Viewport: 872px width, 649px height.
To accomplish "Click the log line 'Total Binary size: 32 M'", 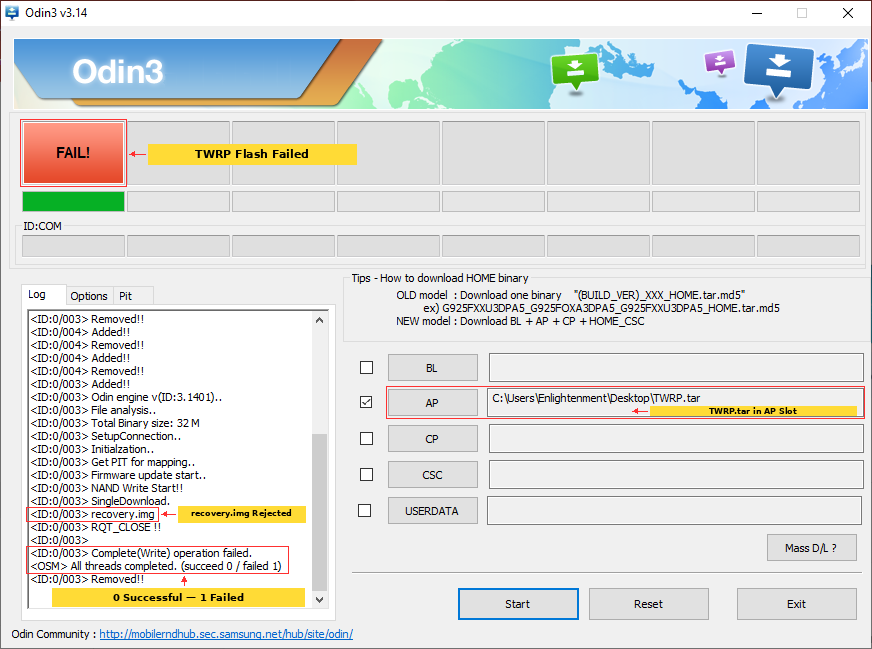I will click(115, 423).
